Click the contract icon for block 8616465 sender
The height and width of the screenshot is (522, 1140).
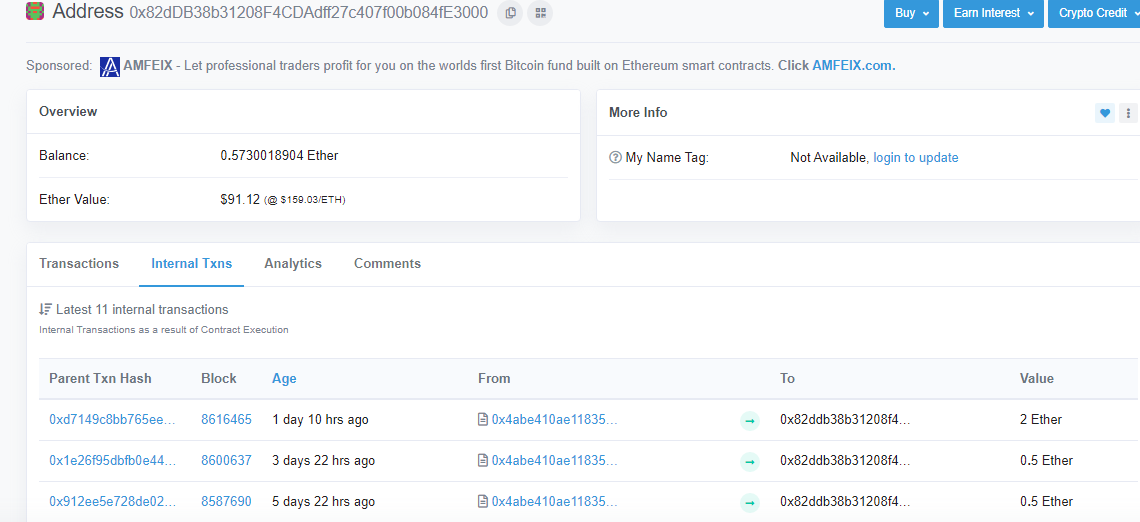pos(482,419)
